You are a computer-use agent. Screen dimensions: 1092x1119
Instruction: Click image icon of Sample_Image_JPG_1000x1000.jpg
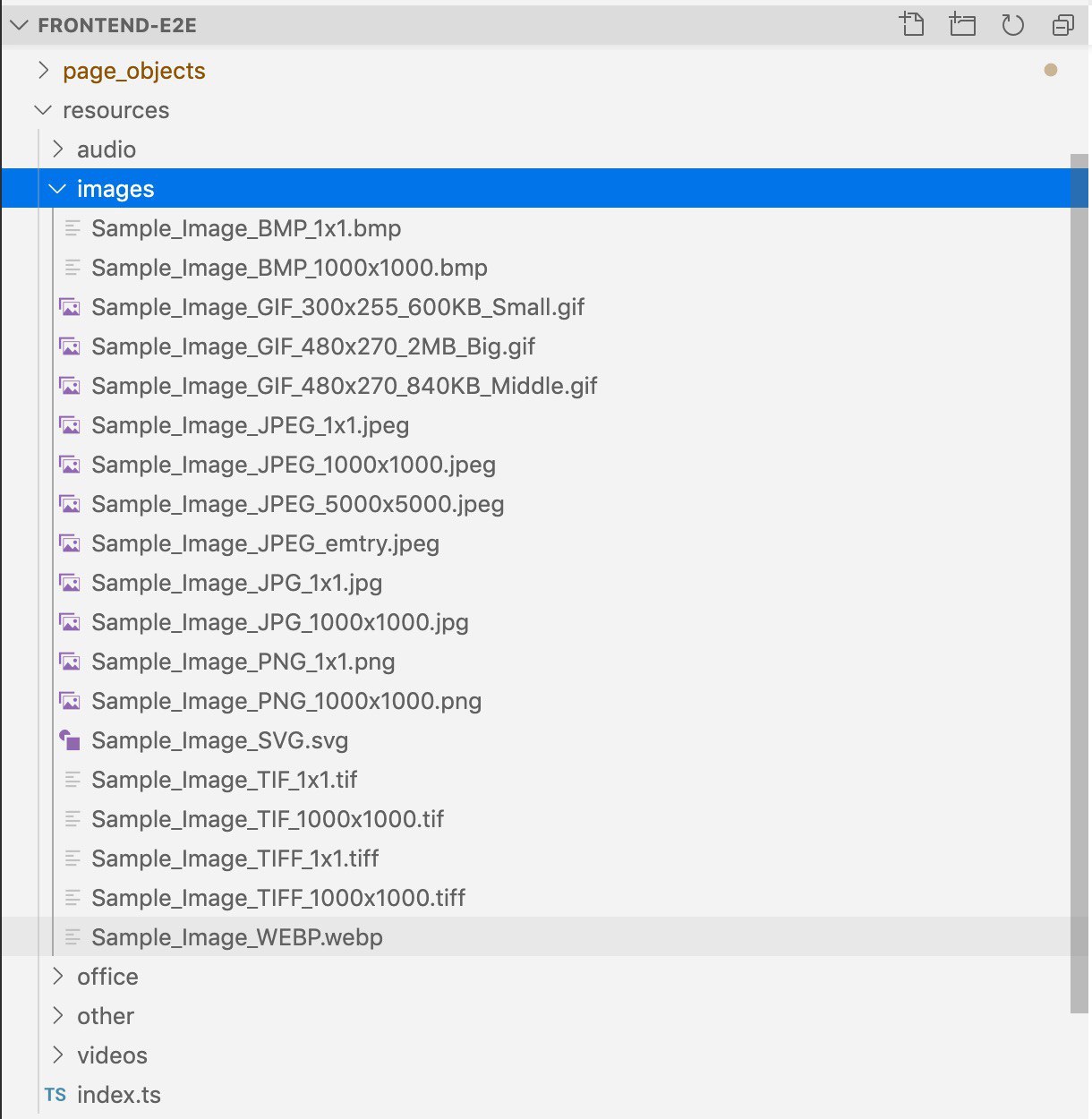[x=70, y=622]
